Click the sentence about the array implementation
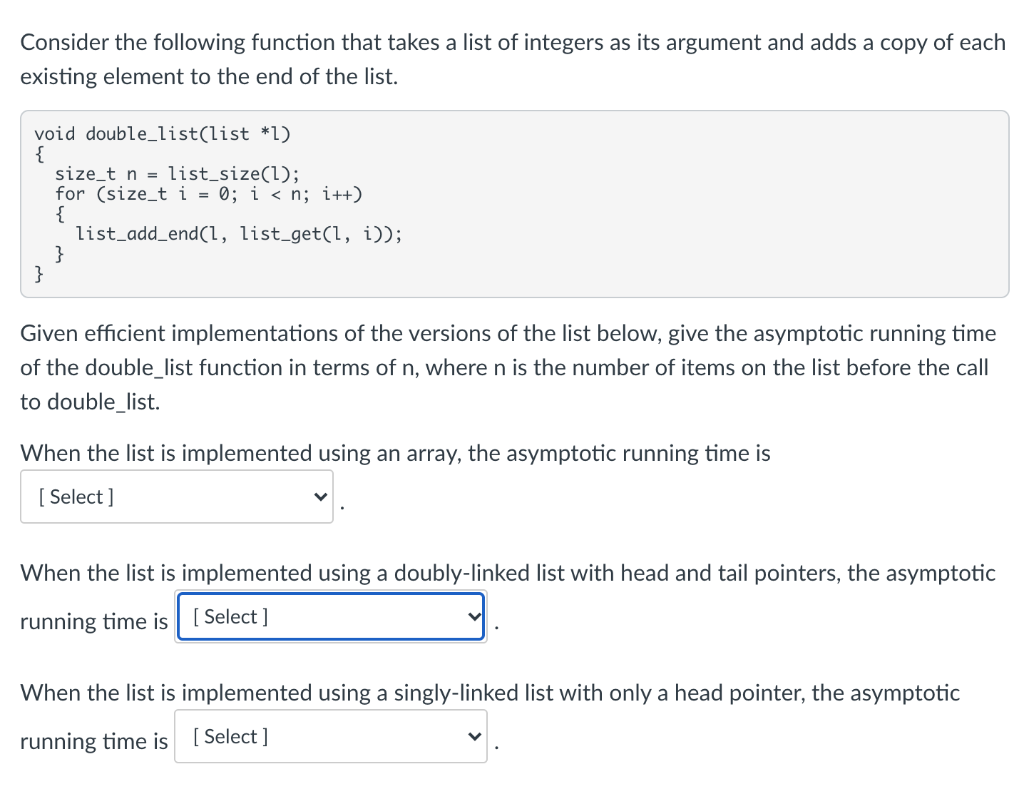This screenshot has height=799, width=1024. pos(395,453)
